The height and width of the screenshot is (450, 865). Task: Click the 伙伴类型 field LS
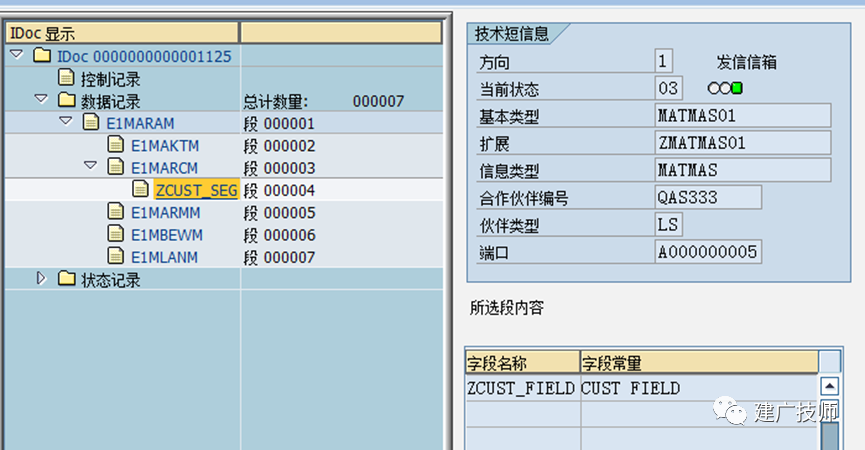(669, 224)
